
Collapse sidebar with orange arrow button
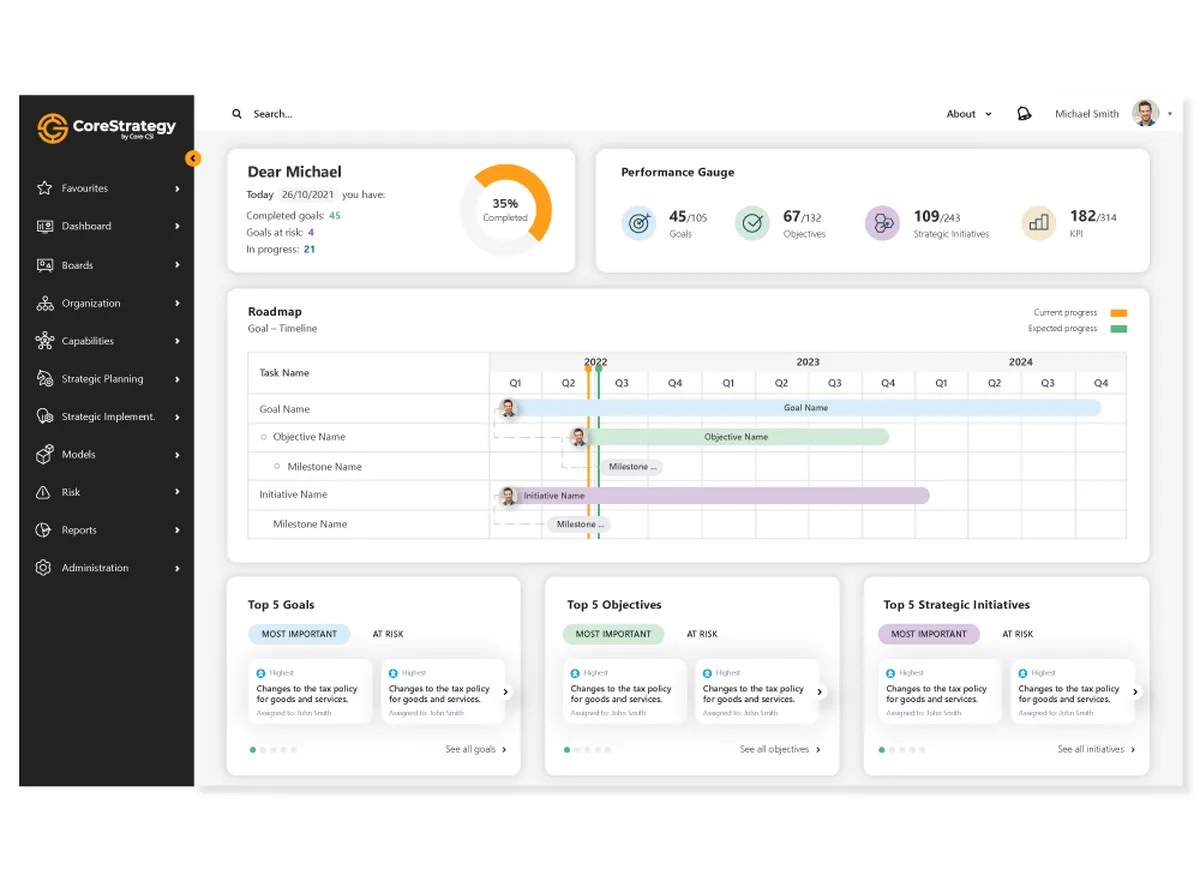pyautogui.click(x=193, y=158)
